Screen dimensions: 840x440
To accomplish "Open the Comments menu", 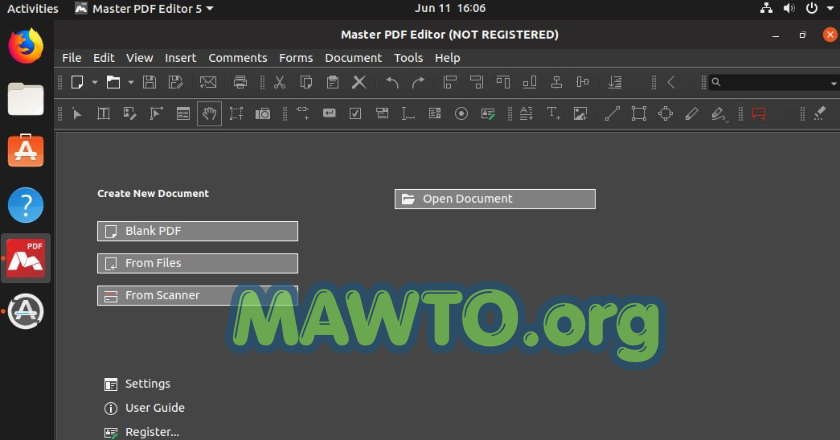I will (x=237, y=58).
